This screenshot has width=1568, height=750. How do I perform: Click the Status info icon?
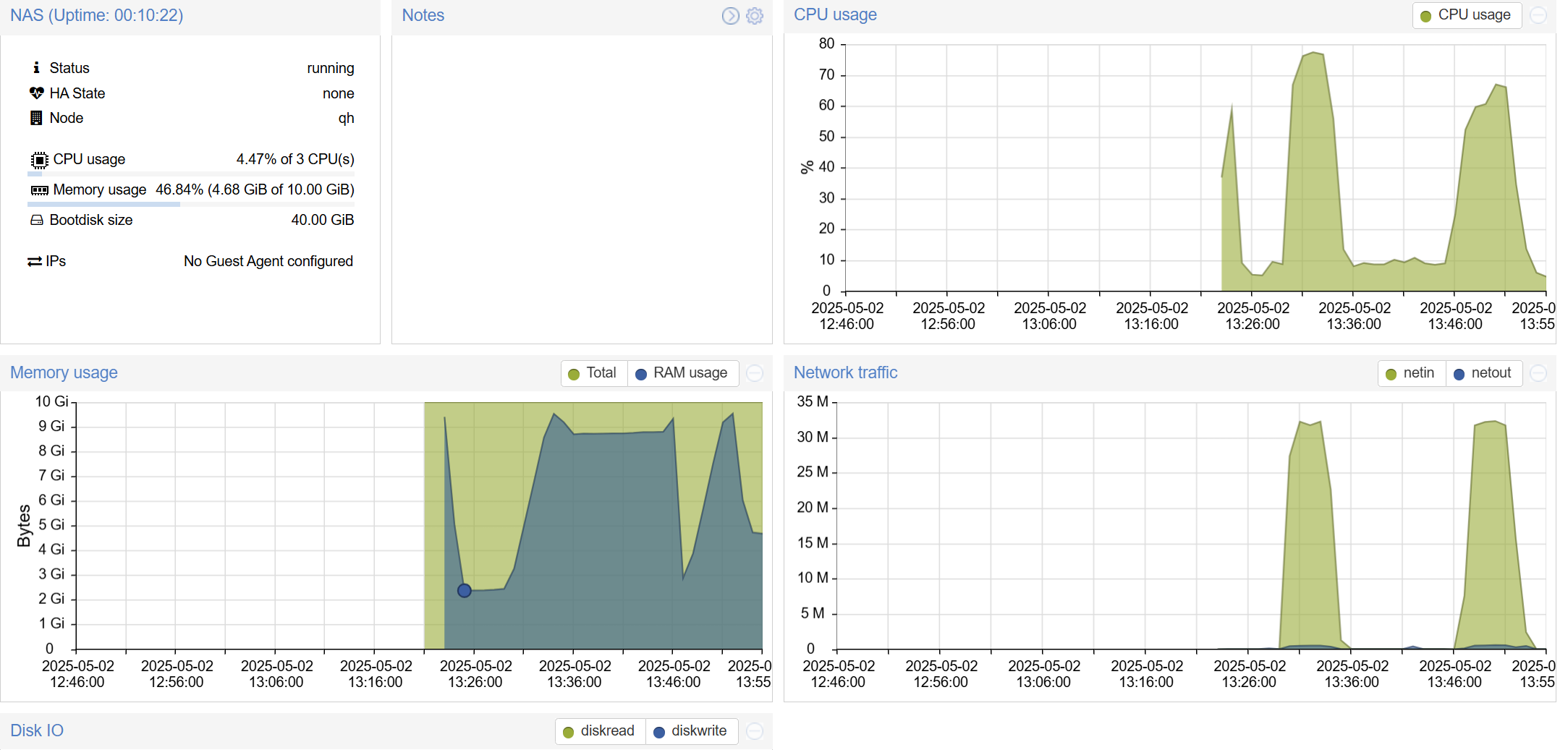coord(36,68)
